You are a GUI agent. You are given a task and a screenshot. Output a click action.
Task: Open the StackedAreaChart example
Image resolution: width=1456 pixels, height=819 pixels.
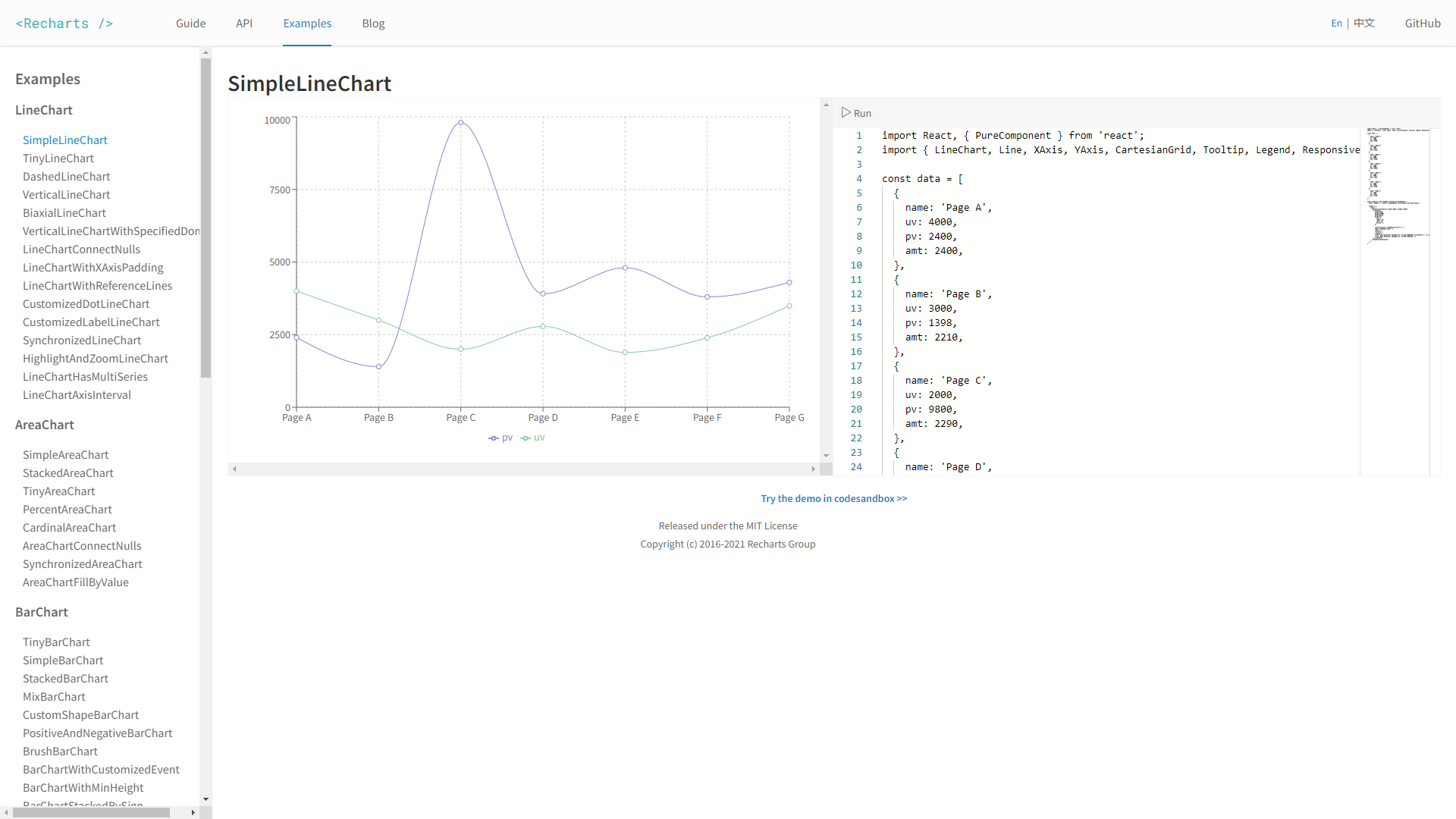pyautogui.click(x=68, y=472)
